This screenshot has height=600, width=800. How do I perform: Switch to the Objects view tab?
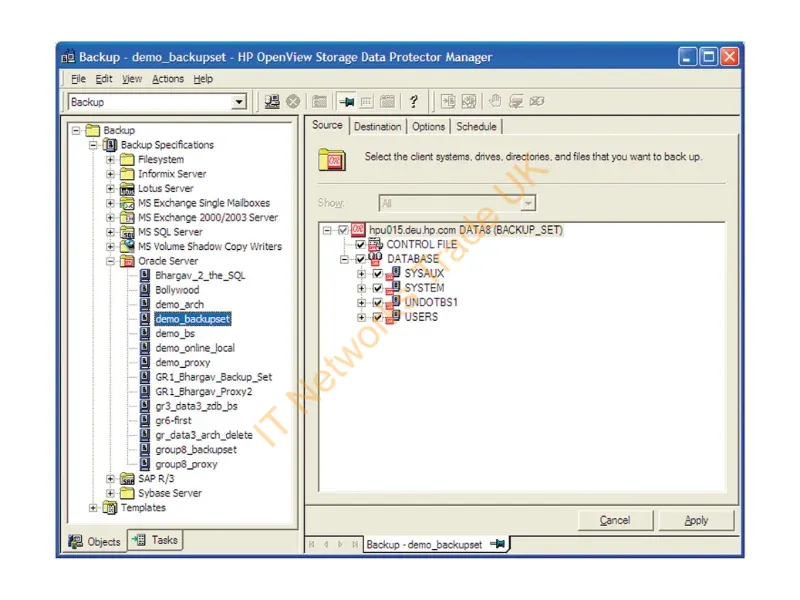click(95, 541)
